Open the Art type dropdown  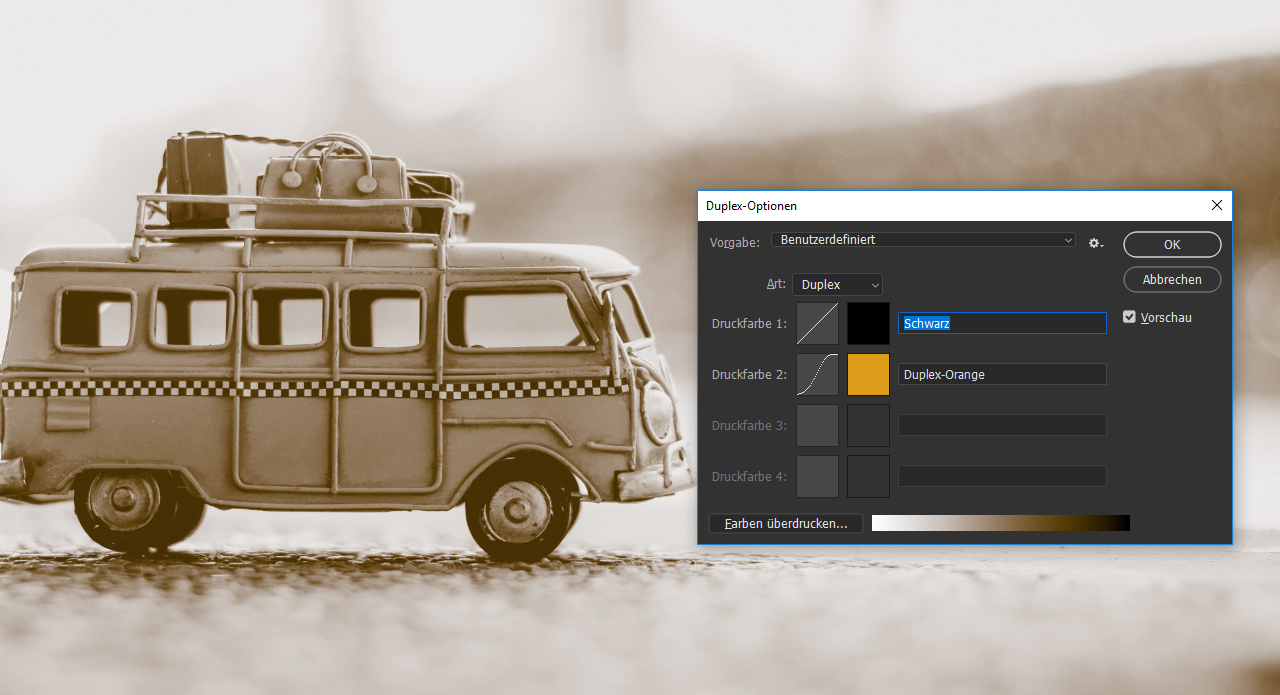[837, 285]
